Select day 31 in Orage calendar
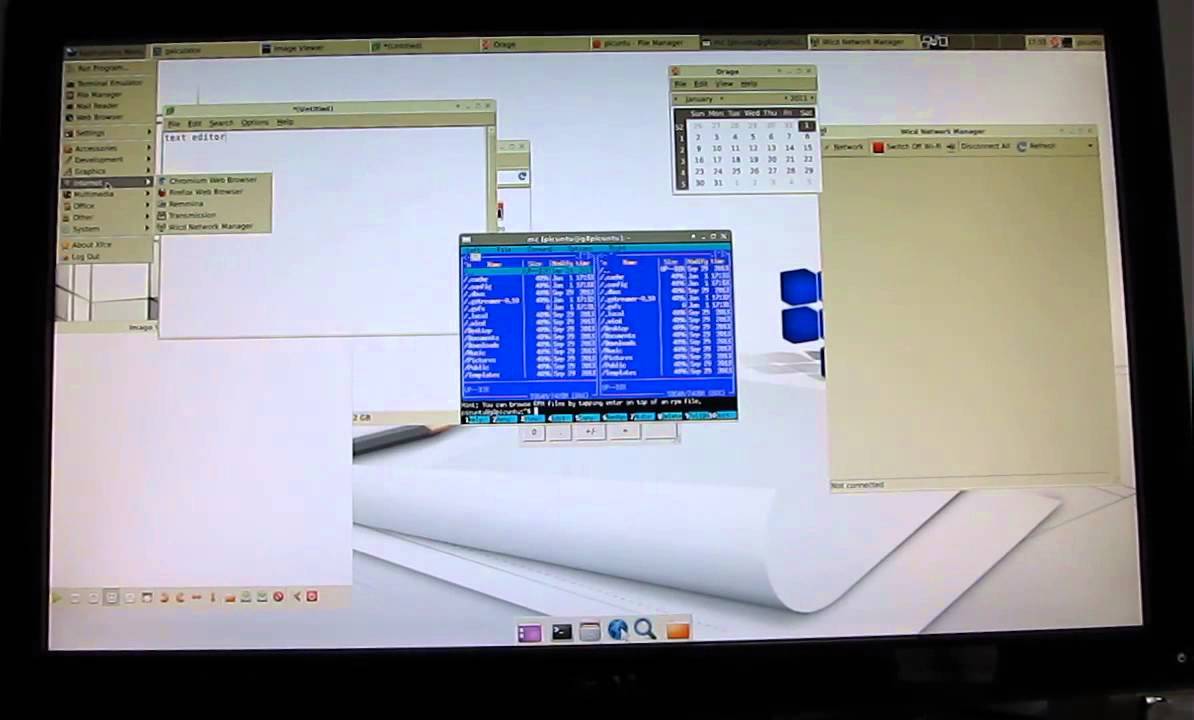The width and height of the screenshot is (1194, 720). pos(717,183)
